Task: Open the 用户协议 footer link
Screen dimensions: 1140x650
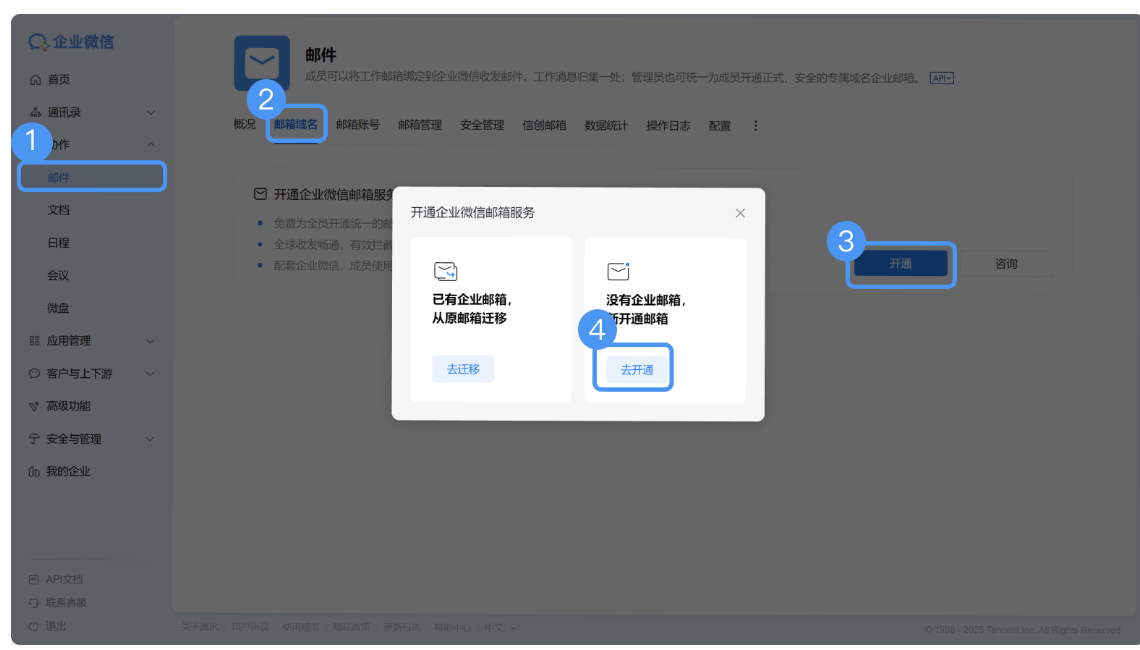Action: click(x=250, y=627)
